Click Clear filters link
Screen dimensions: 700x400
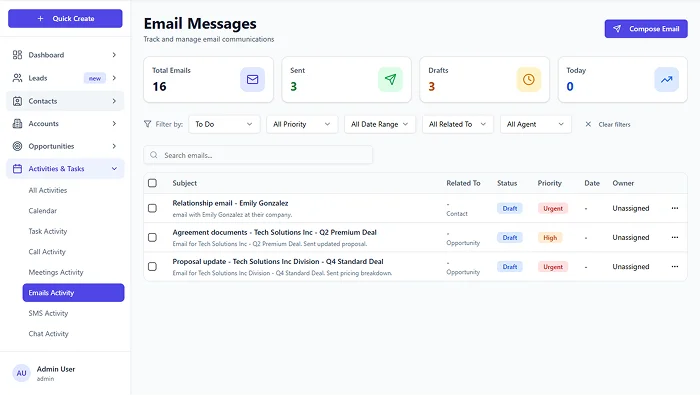[x=608, y=124]
